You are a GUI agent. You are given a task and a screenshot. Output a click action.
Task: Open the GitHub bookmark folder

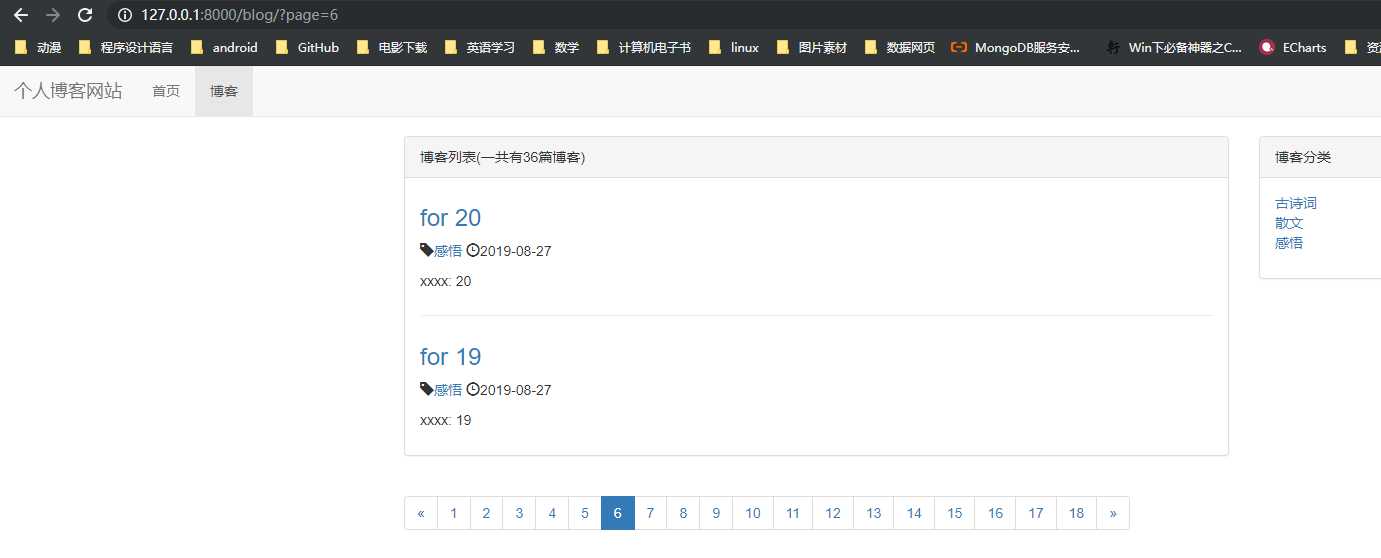307,47
